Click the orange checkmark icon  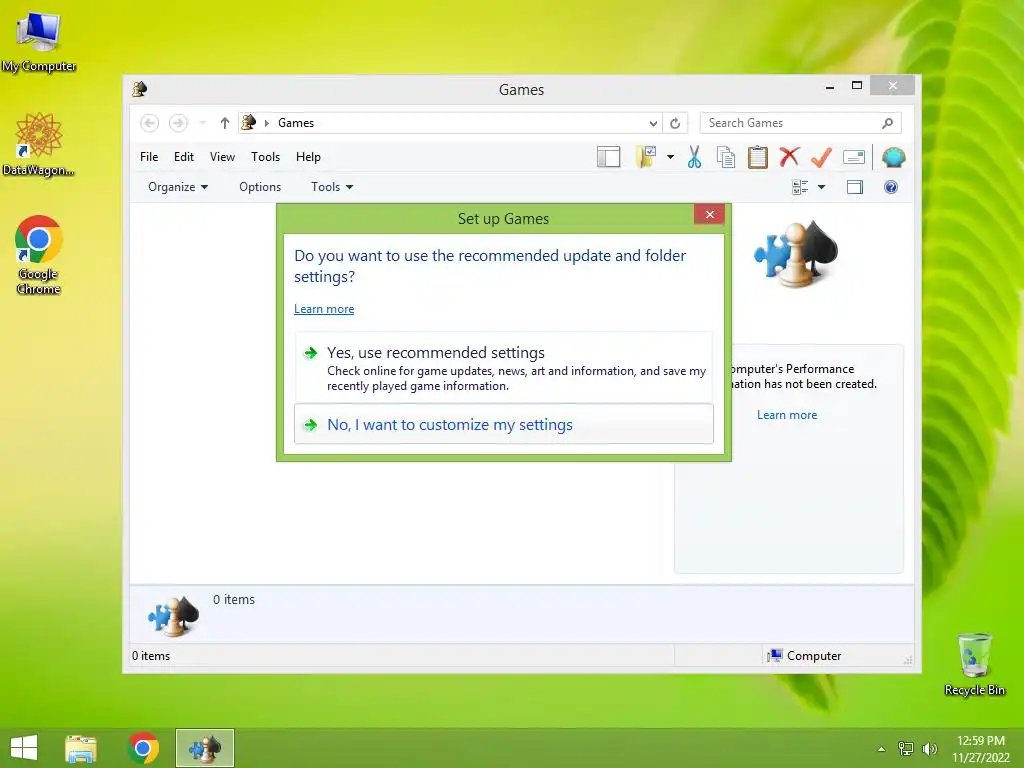click(x=822, y=157)
